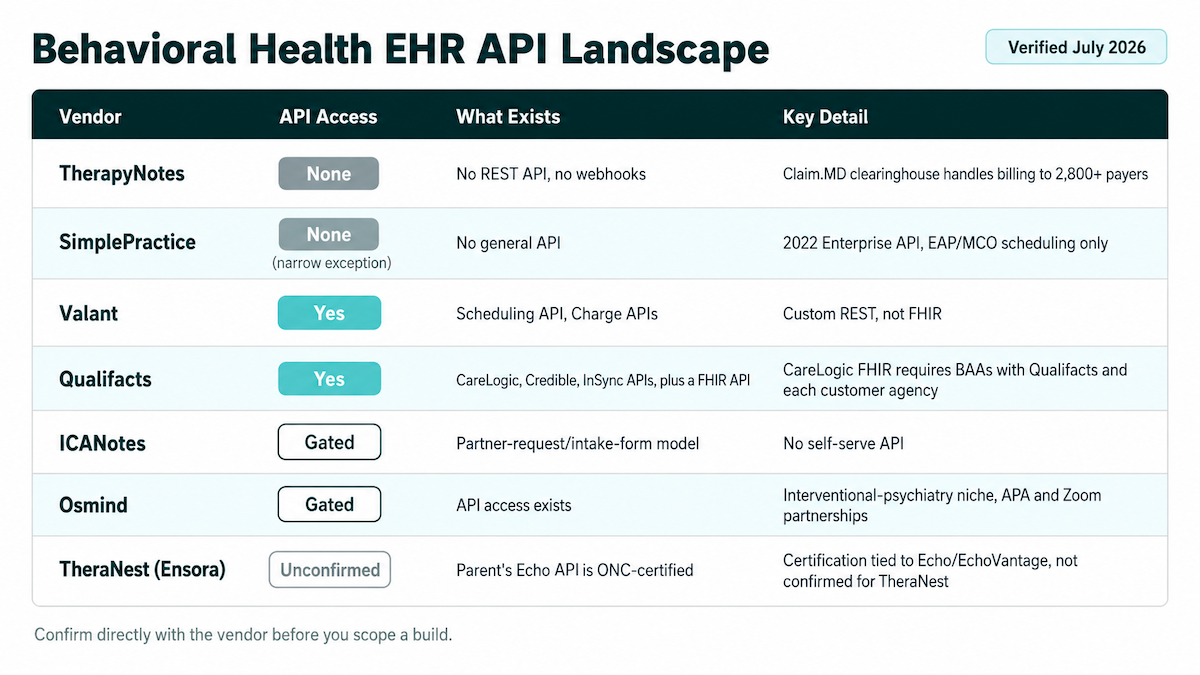Click 'Custom REST, not FHIR' cell

862,313
